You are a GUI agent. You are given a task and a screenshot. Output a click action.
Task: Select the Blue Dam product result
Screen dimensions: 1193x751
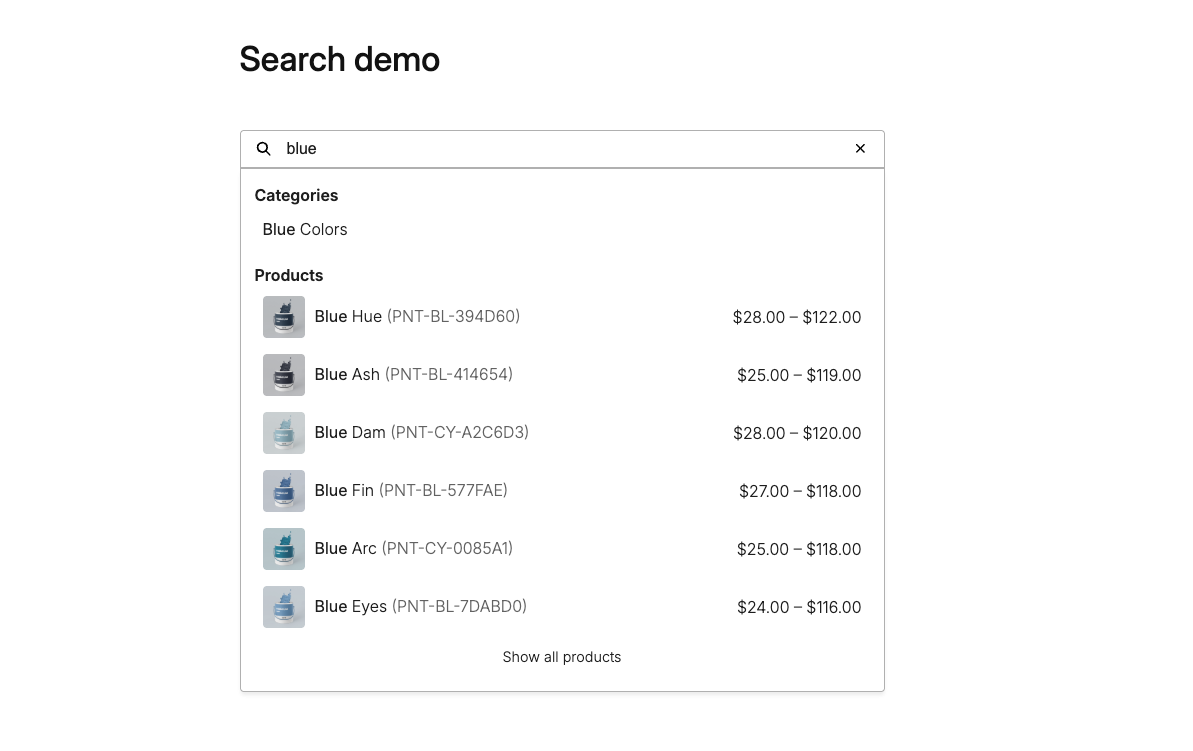562,433
